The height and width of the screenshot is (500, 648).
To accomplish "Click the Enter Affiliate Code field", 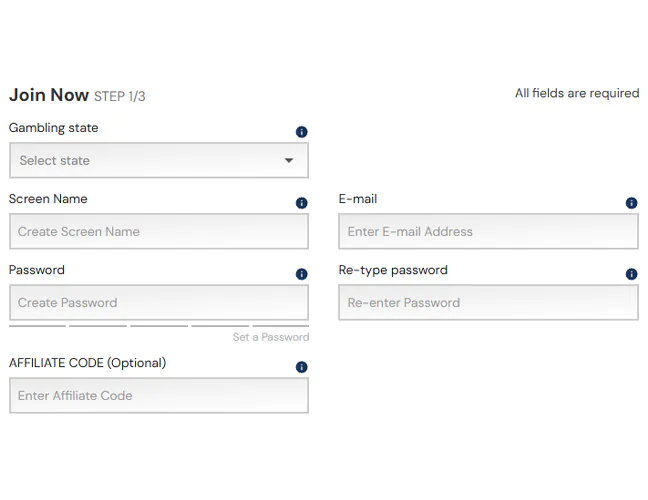I will coord(158,396).
